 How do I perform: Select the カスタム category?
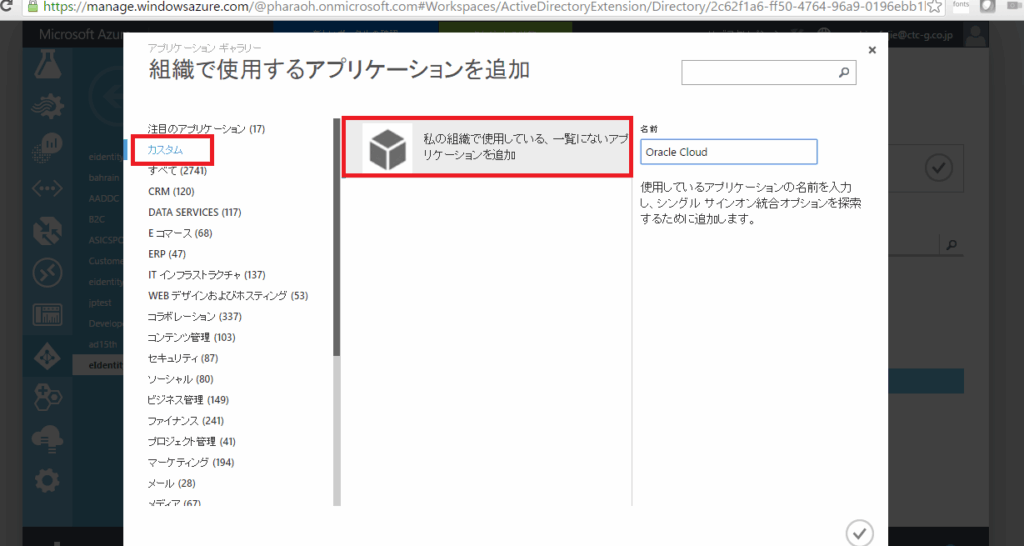[x=166, y=150]
